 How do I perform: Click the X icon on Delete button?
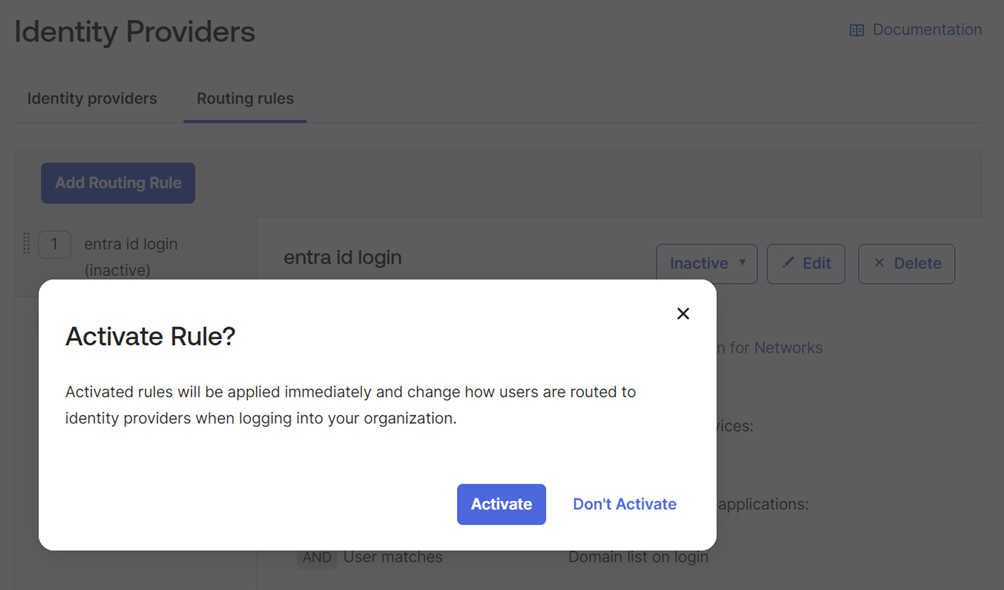click(x=879, y=263)
